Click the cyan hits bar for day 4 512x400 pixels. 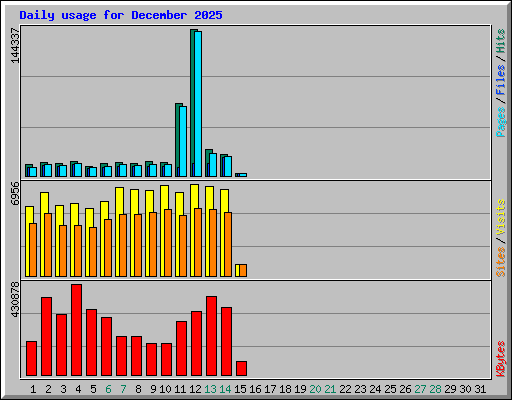[78, 170]
